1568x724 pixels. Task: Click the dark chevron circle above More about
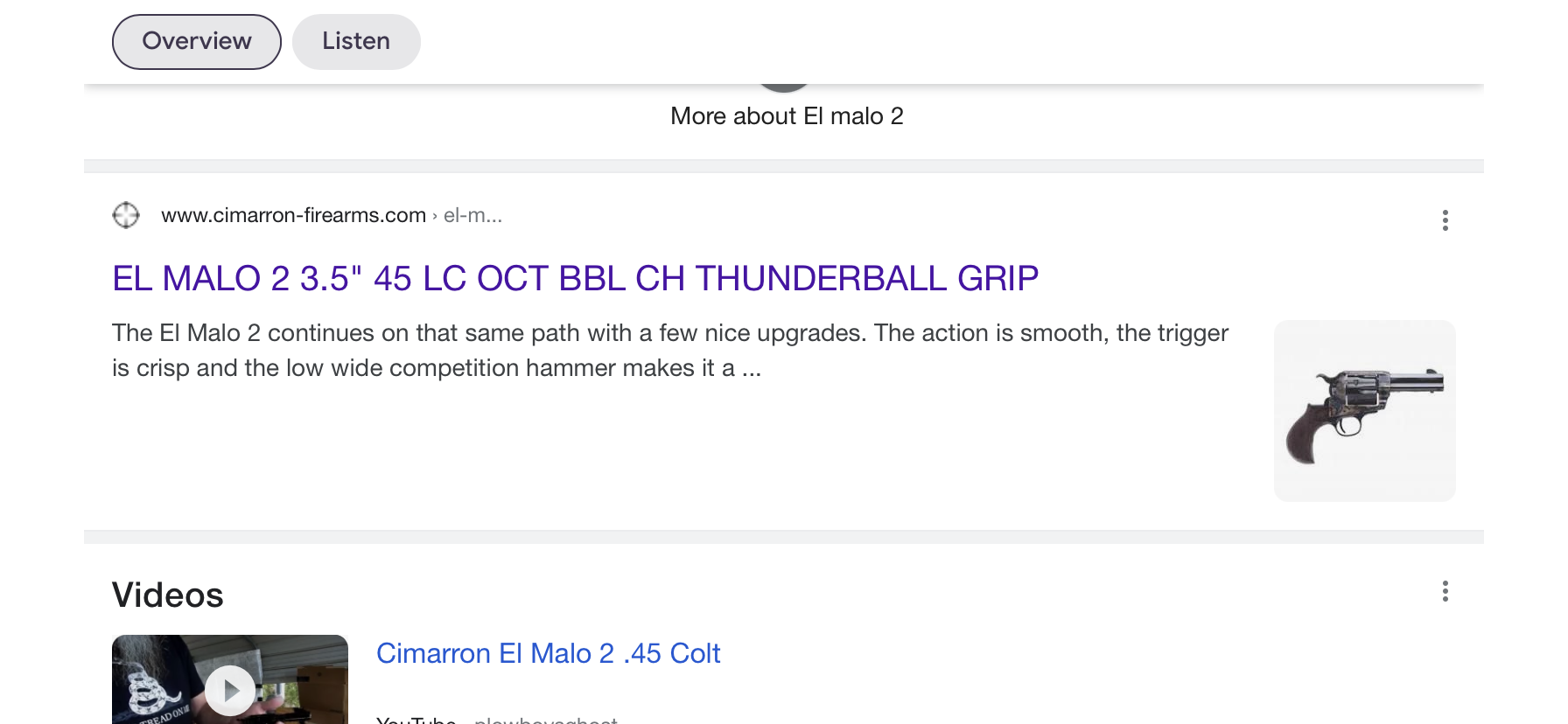coord(784,87)
